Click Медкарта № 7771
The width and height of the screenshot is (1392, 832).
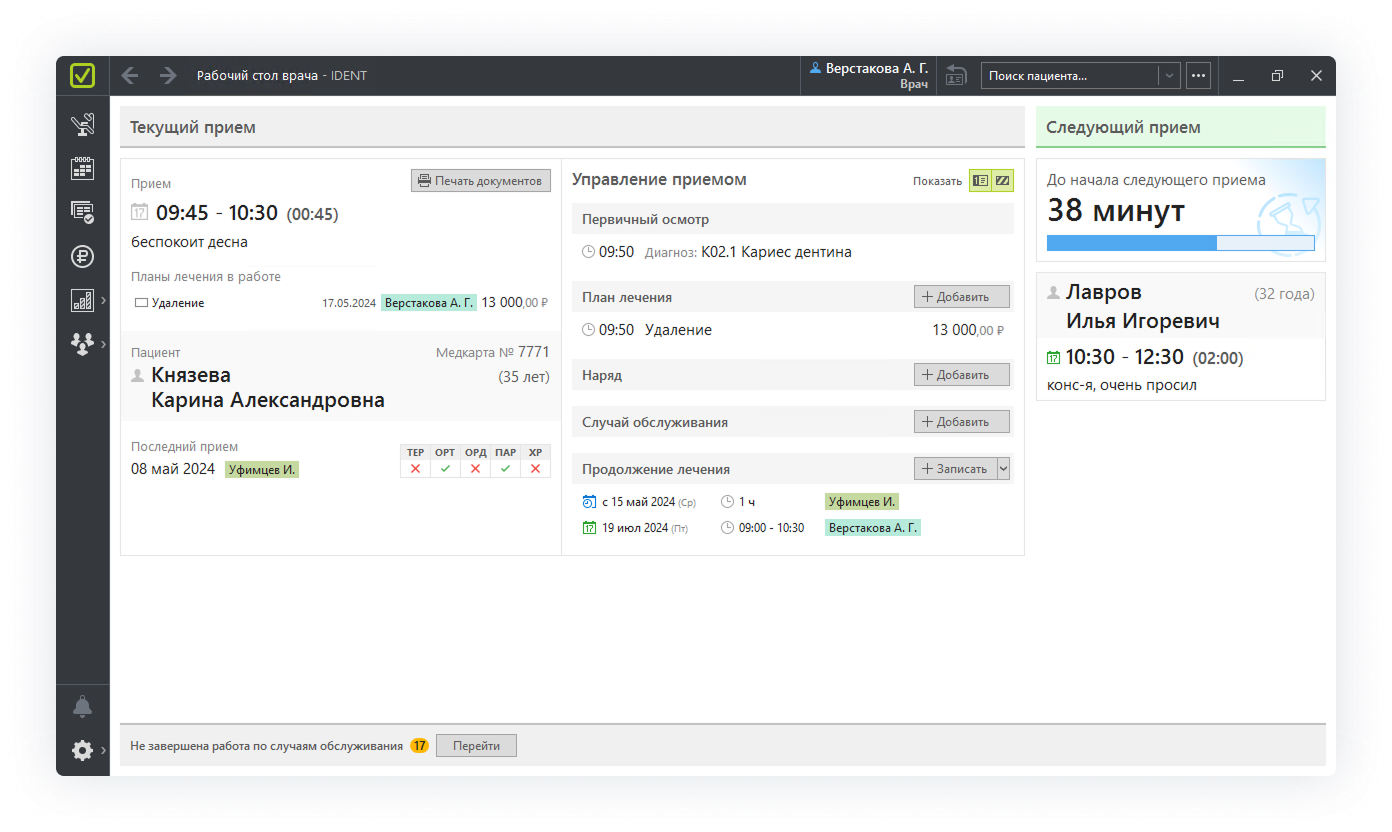point(492,352)
